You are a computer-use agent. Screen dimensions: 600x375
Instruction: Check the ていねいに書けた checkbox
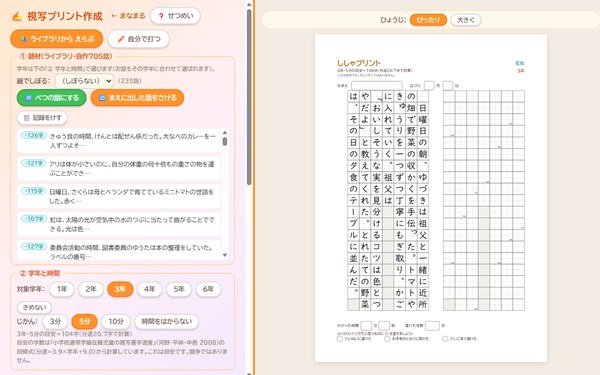tap(339, 339)
